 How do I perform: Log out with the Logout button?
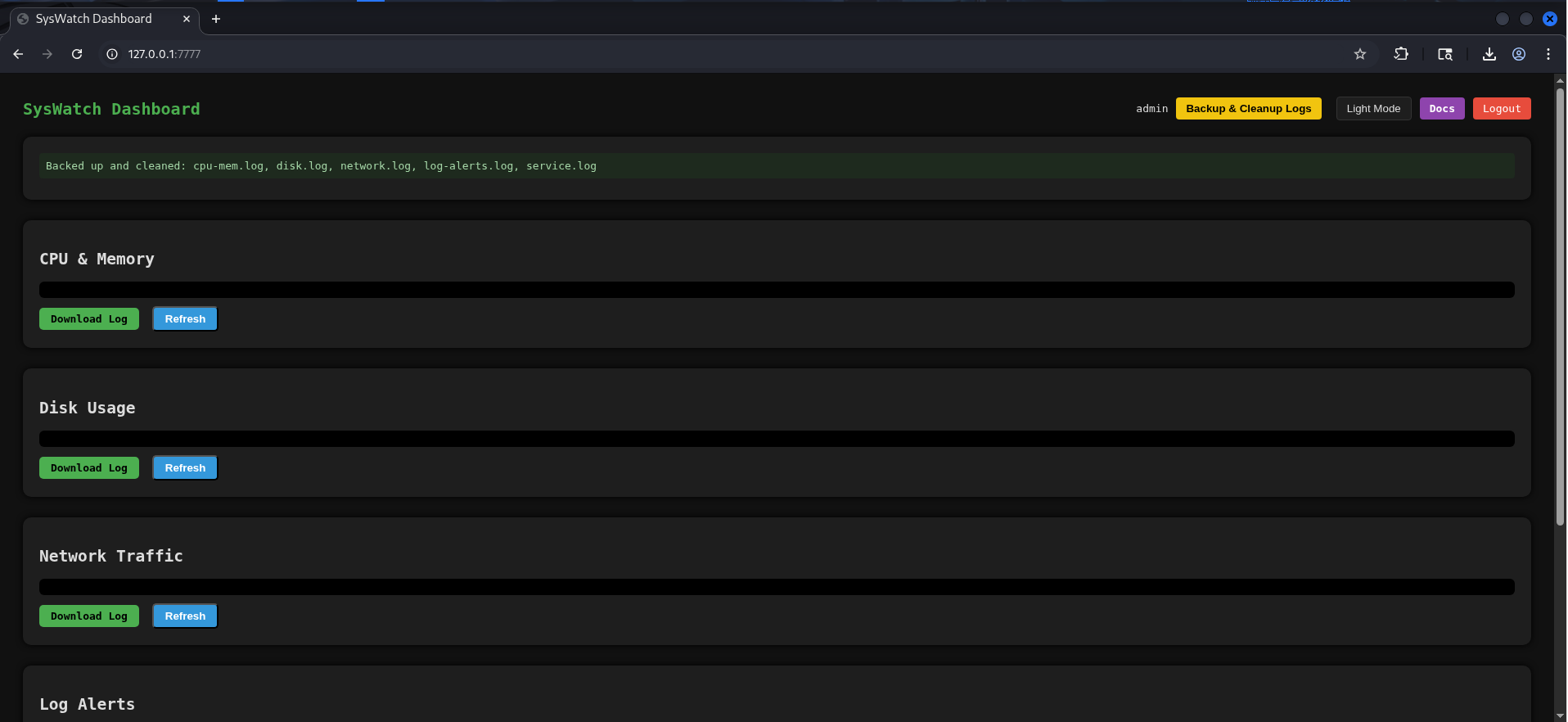1501,109
